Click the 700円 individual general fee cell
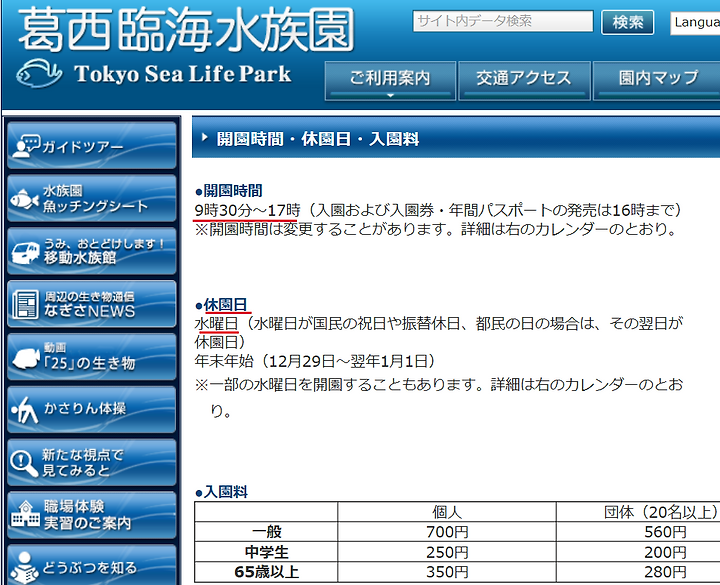The height and width of the screenshot is (585, 720). coord(447,532)
